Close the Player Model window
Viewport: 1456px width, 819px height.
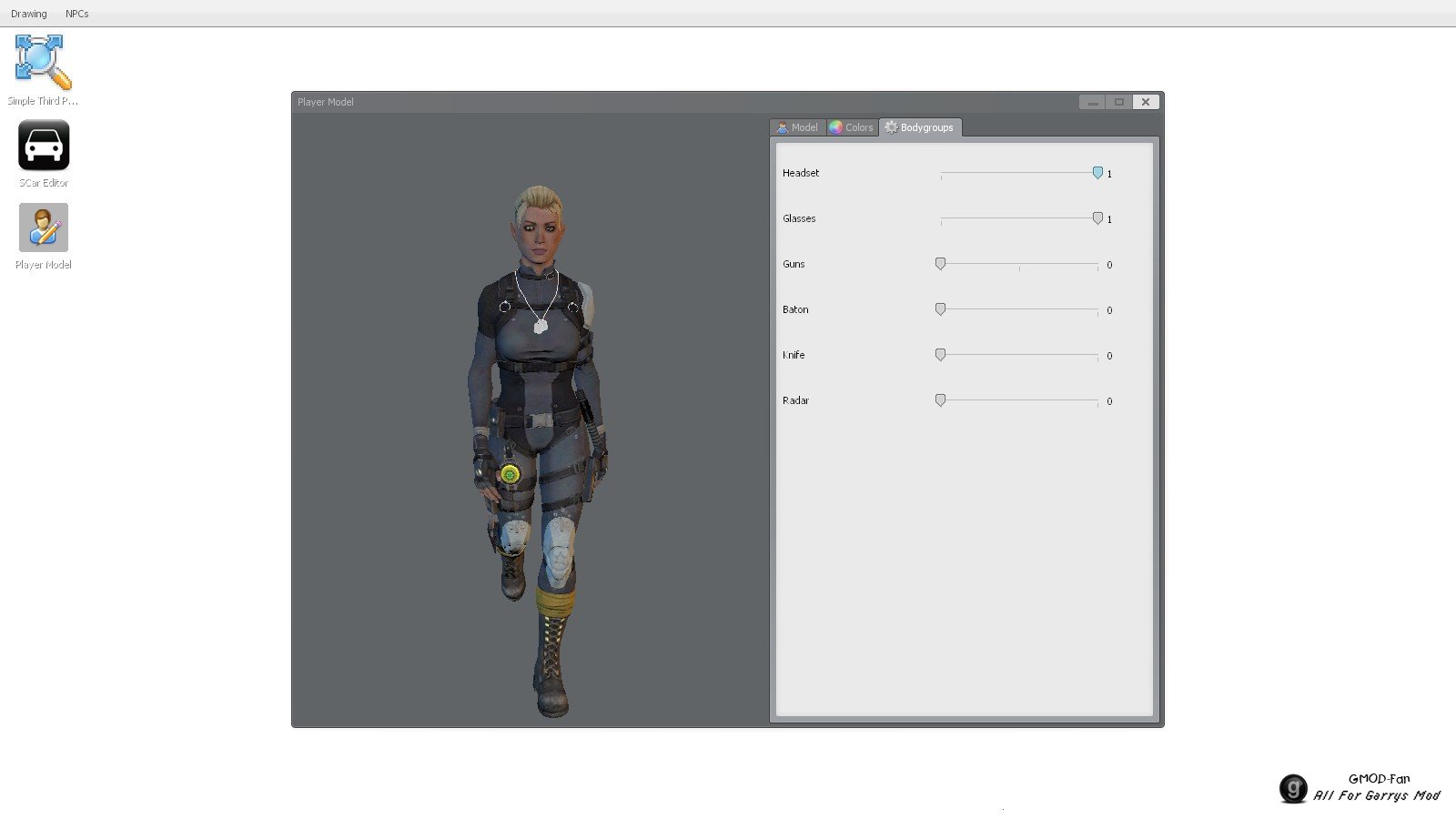pos(1146,102)
